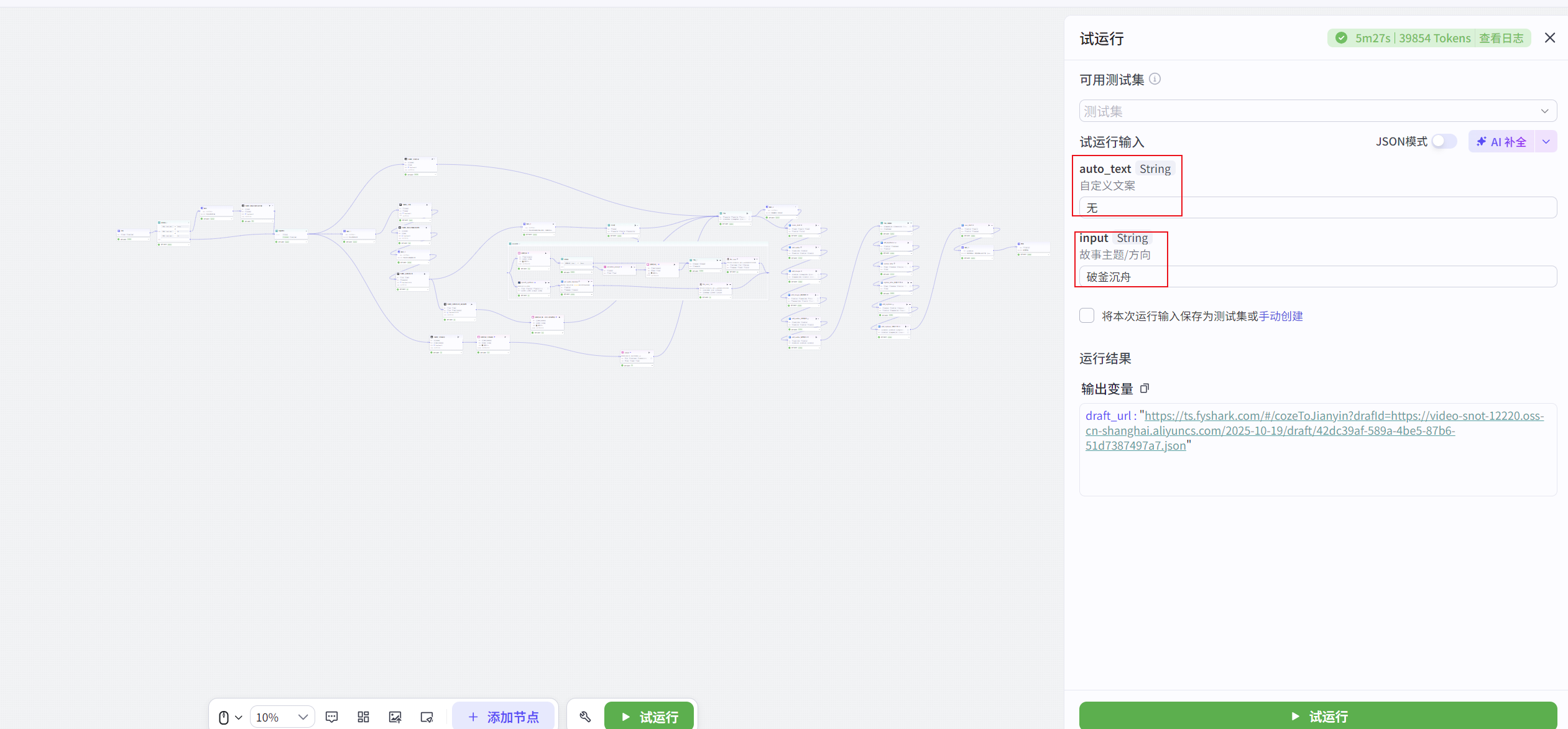Enable the JSON模式 toggle
The image size is (1568, 729).
(1444, 141)
